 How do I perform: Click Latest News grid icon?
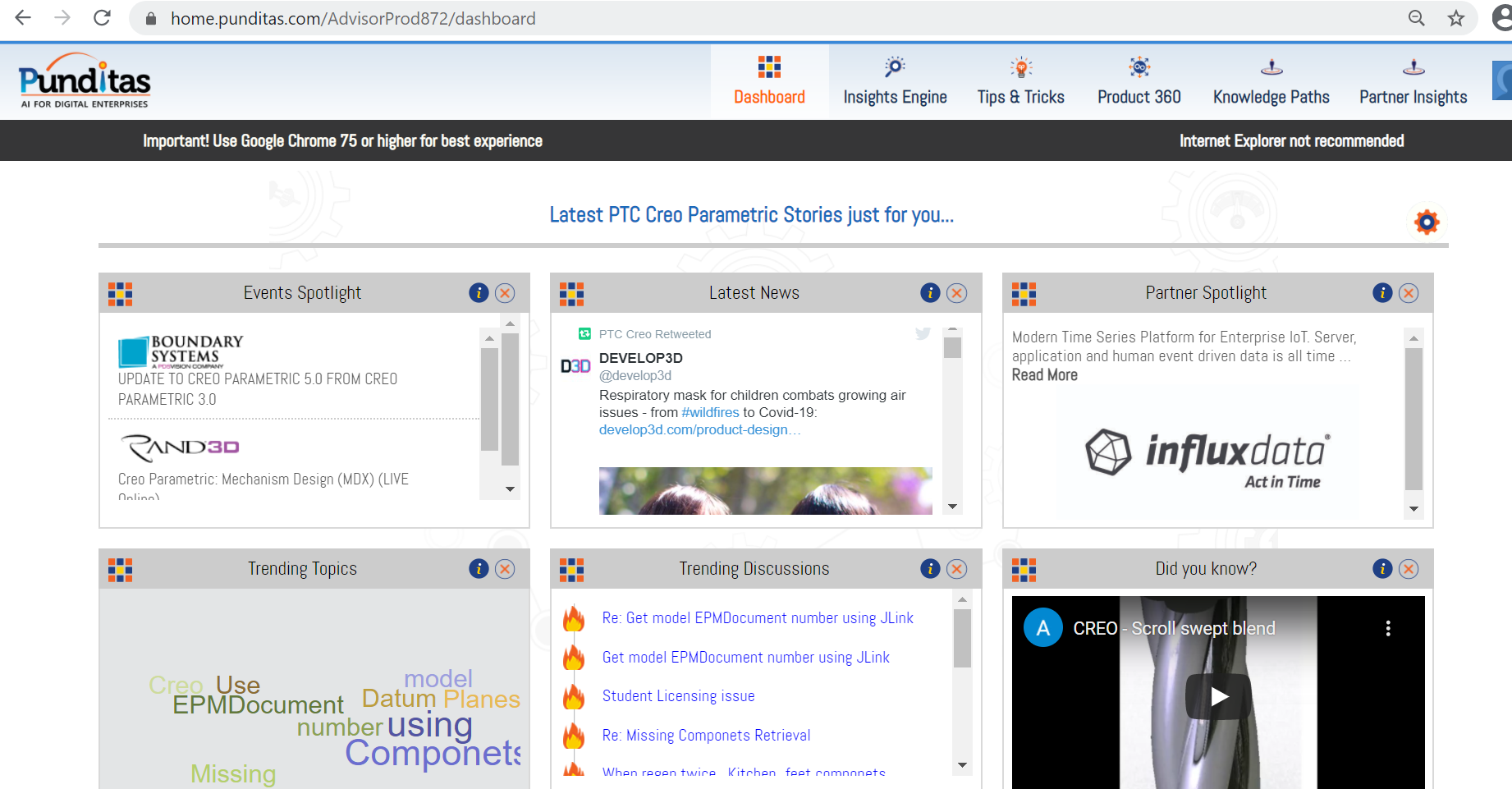[571, 294]
